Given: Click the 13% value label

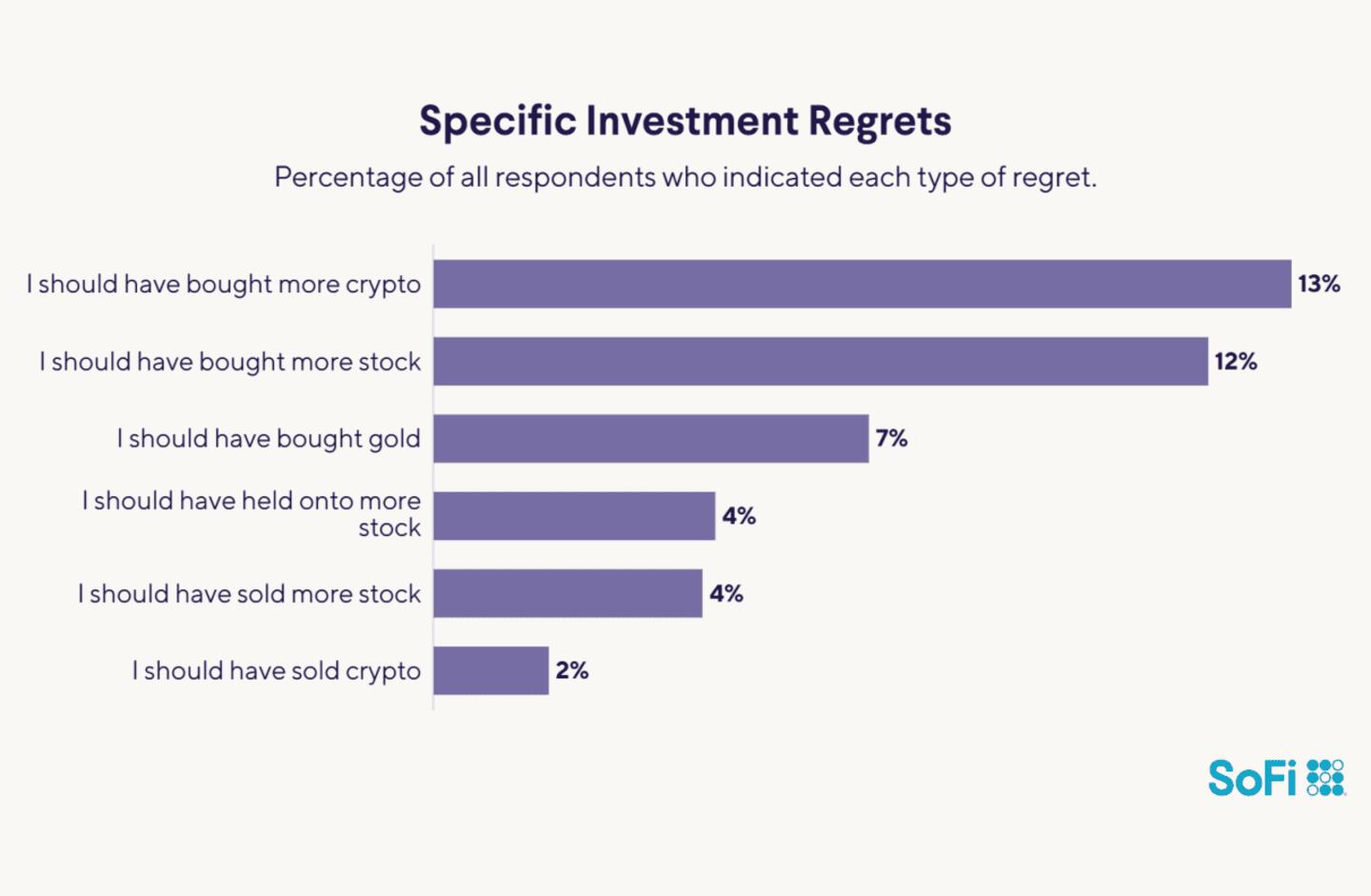Looking at the screenshot, I should (x=1319, y=284).
